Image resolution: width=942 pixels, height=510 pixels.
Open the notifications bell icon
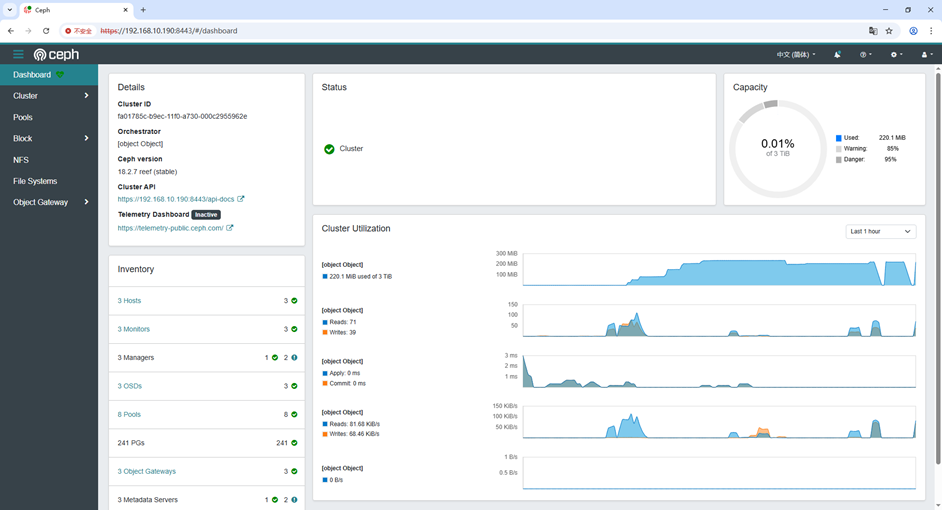tap(837, 54)
